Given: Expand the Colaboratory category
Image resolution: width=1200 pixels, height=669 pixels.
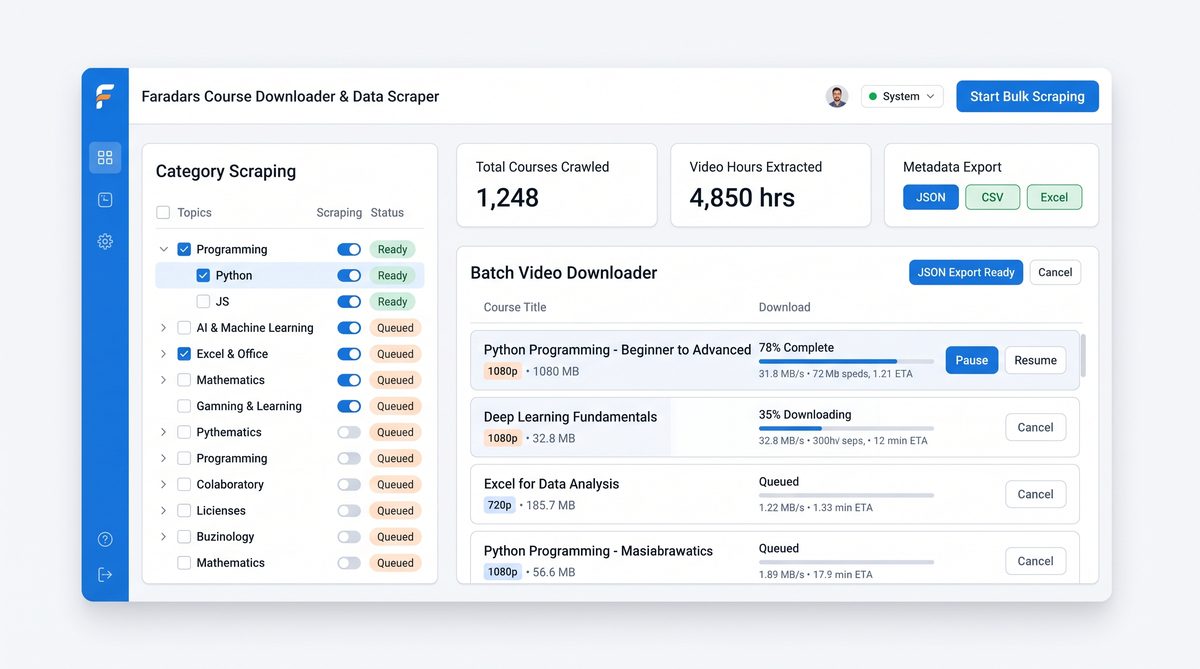Looking at the screenshot, I should click(x=163, y=484).
